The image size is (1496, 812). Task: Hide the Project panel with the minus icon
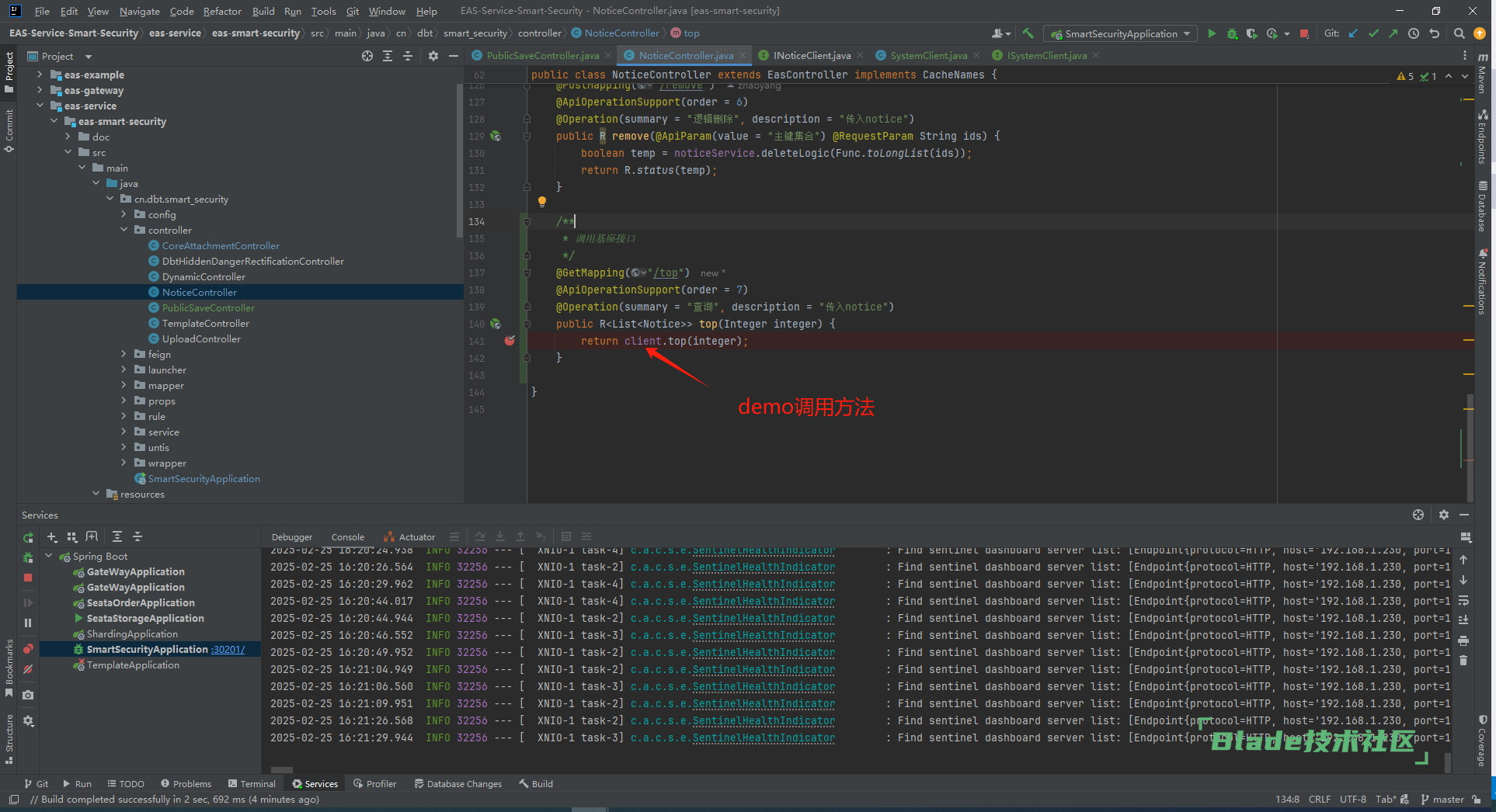click(454, 56)
